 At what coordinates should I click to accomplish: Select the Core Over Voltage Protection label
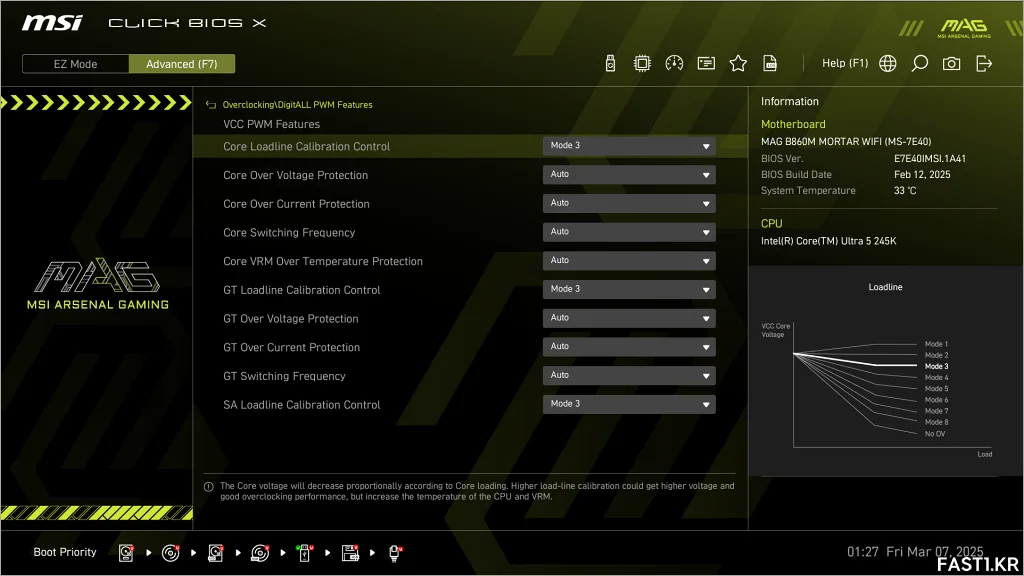tap(295, 175)
